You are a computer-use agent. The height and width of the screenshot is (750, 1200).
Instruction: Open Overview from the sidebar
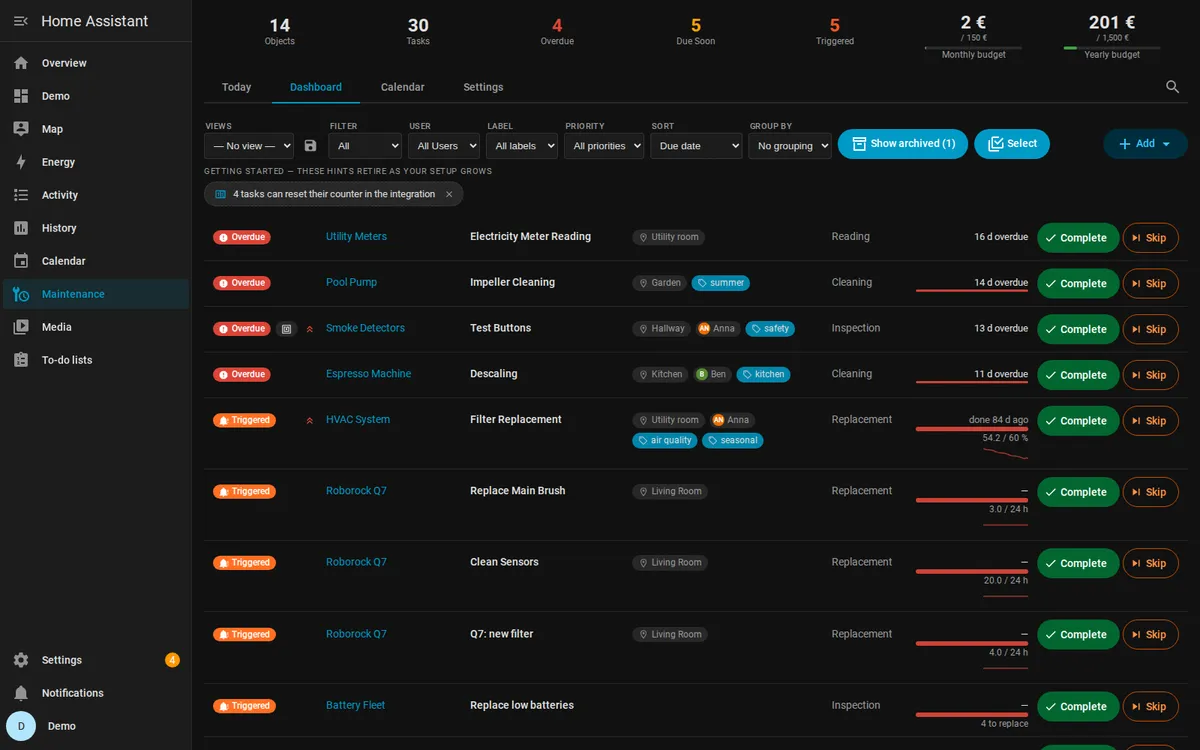(x=96, y=63)
